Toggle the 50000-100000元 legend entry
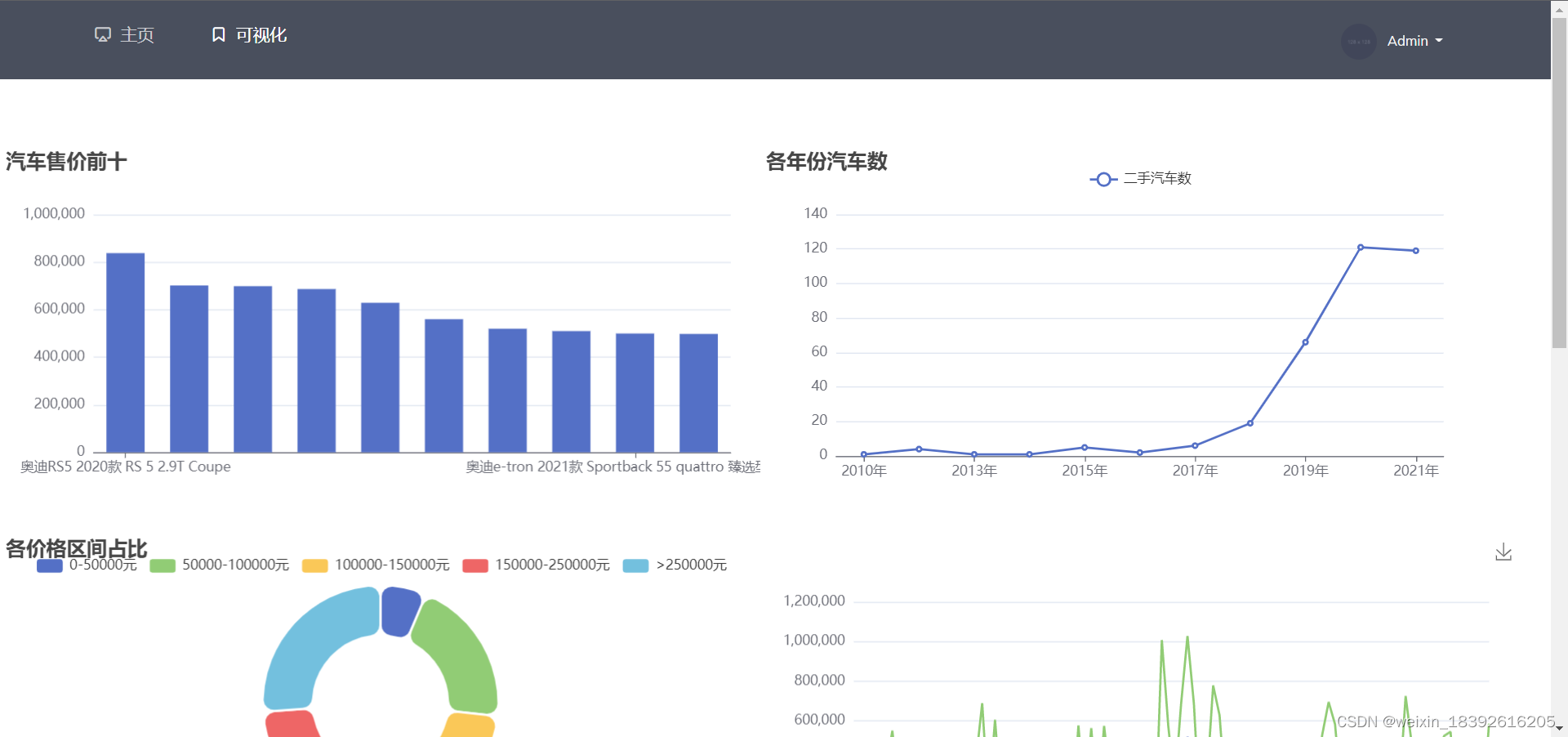This screenshot has height=737, width=1568. [220, 565]
